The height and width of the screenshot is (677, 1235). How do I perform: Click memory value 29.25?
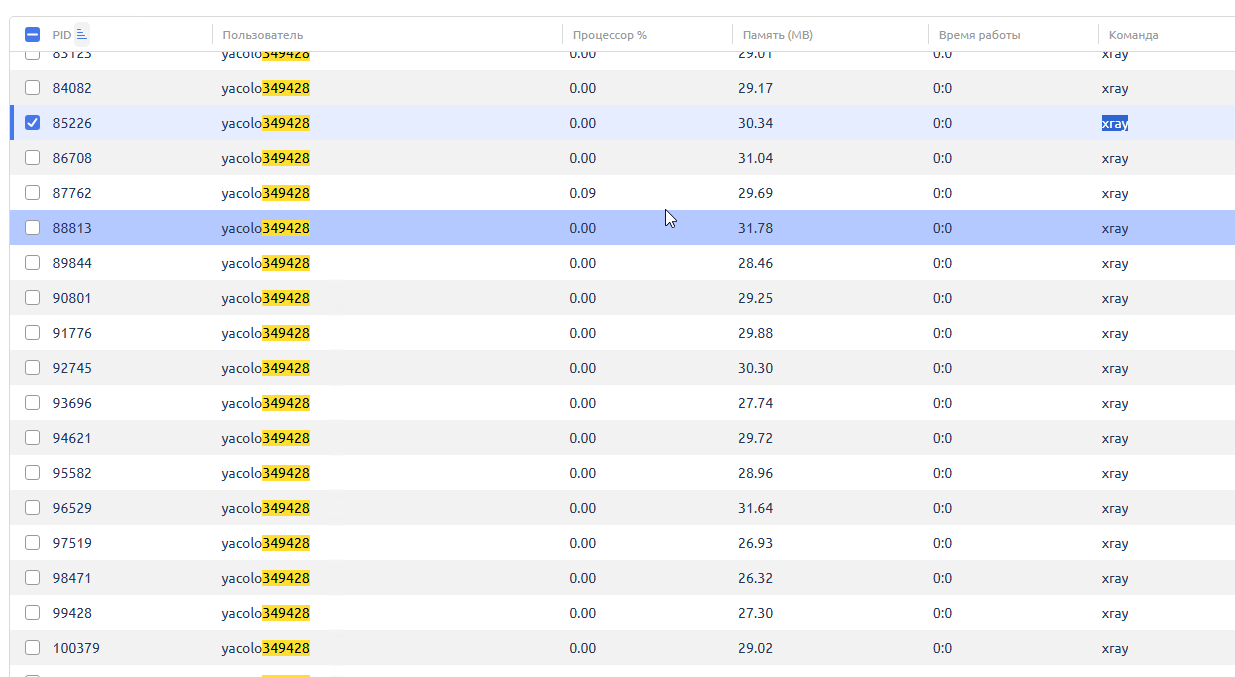[x=756, y=298]
